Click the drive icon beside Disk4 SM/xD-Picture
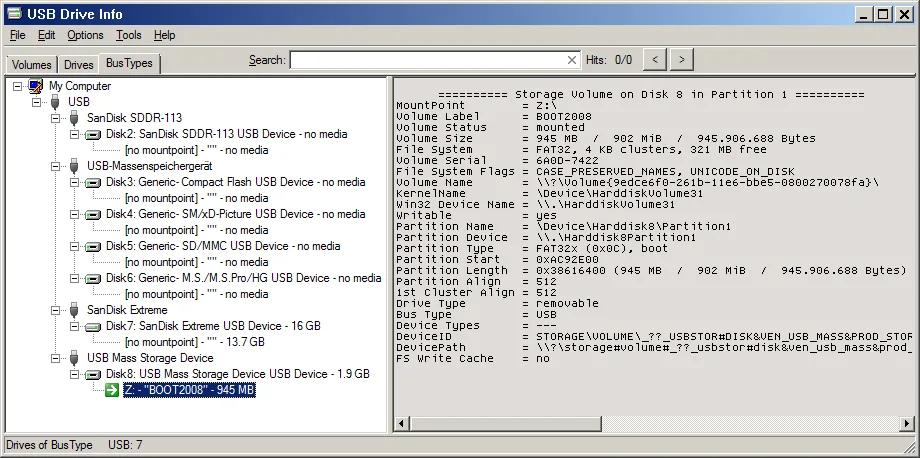Screen dimensions: 920x458 (93, 214)
